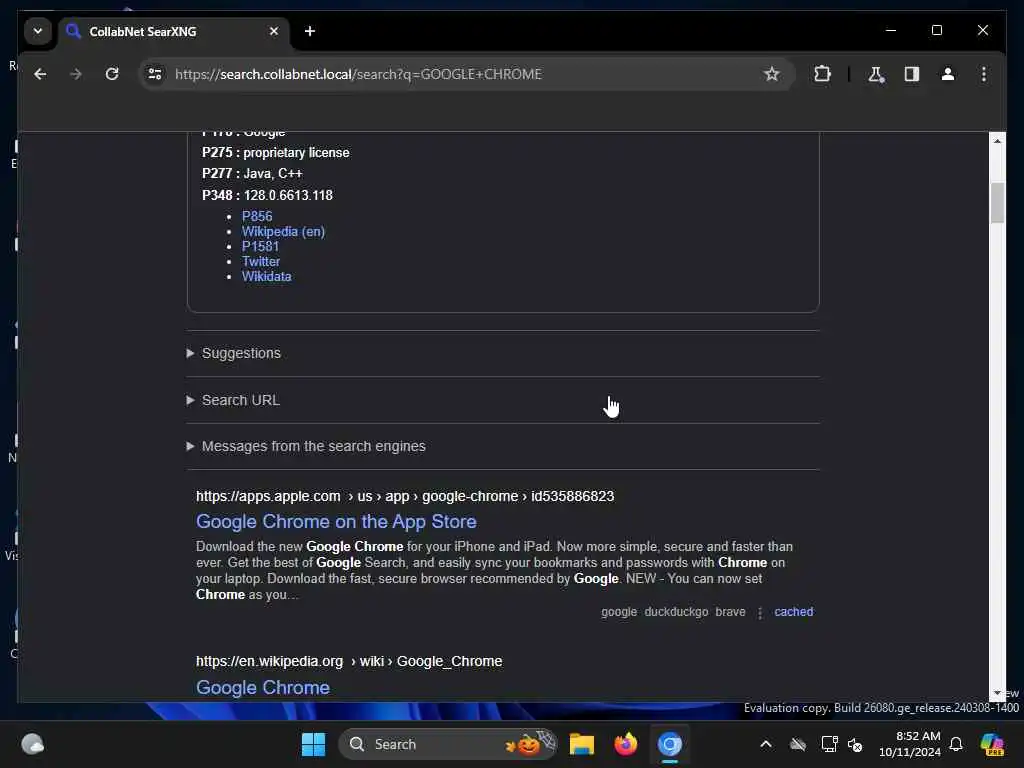Image resolution: width=1024 pixels, height=768 pixels.
Task: Open the cached version of App Store result
Action: (793, 612)
